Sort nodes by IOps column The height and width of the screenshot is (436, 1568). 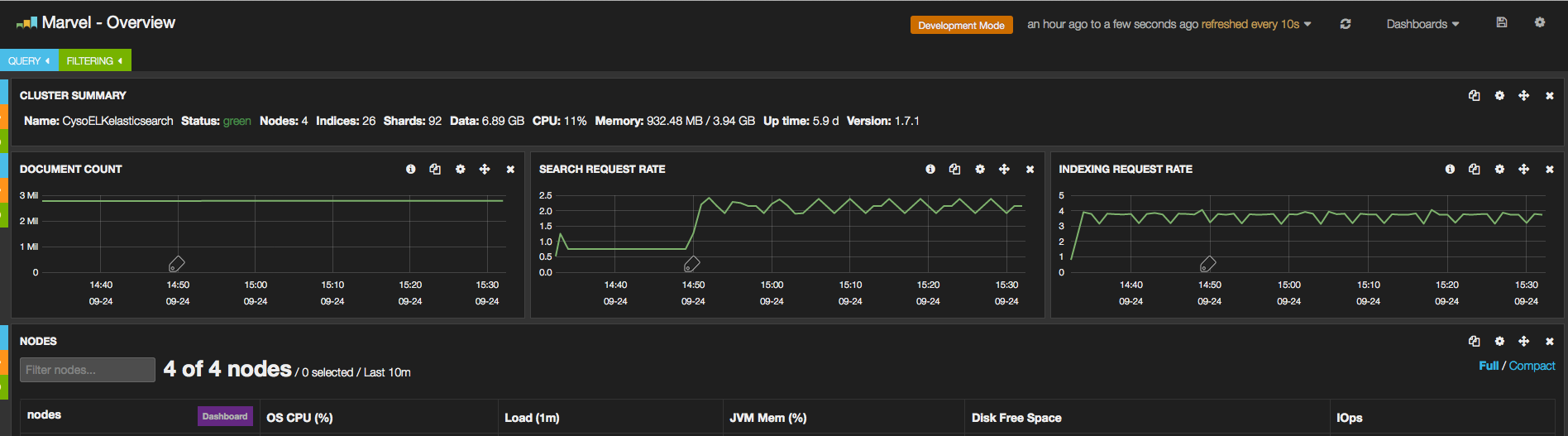tap(1349, 418)
